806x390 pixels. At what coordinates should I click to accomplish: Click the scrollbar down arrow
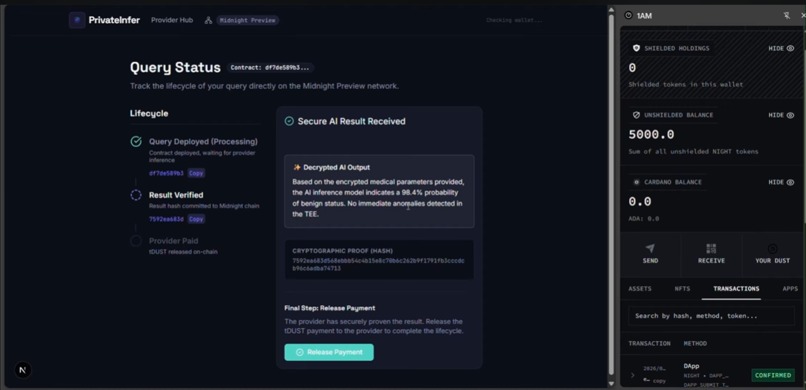point(611,383)
